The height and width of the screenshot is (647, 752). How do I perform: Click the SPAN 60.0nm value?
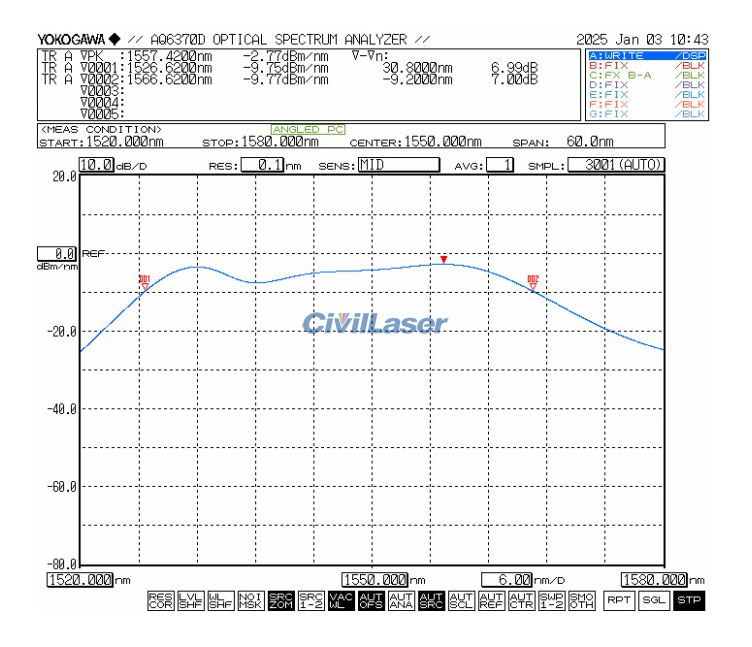pos(590,141)
